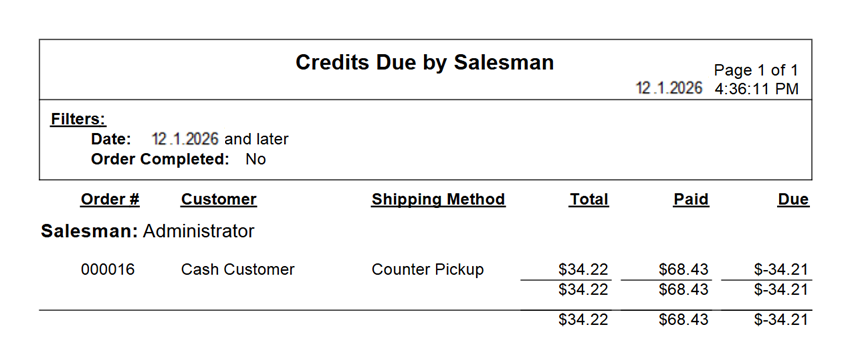850x361 pixels.
Task: Select order number 000016
Action: point(108,269)
